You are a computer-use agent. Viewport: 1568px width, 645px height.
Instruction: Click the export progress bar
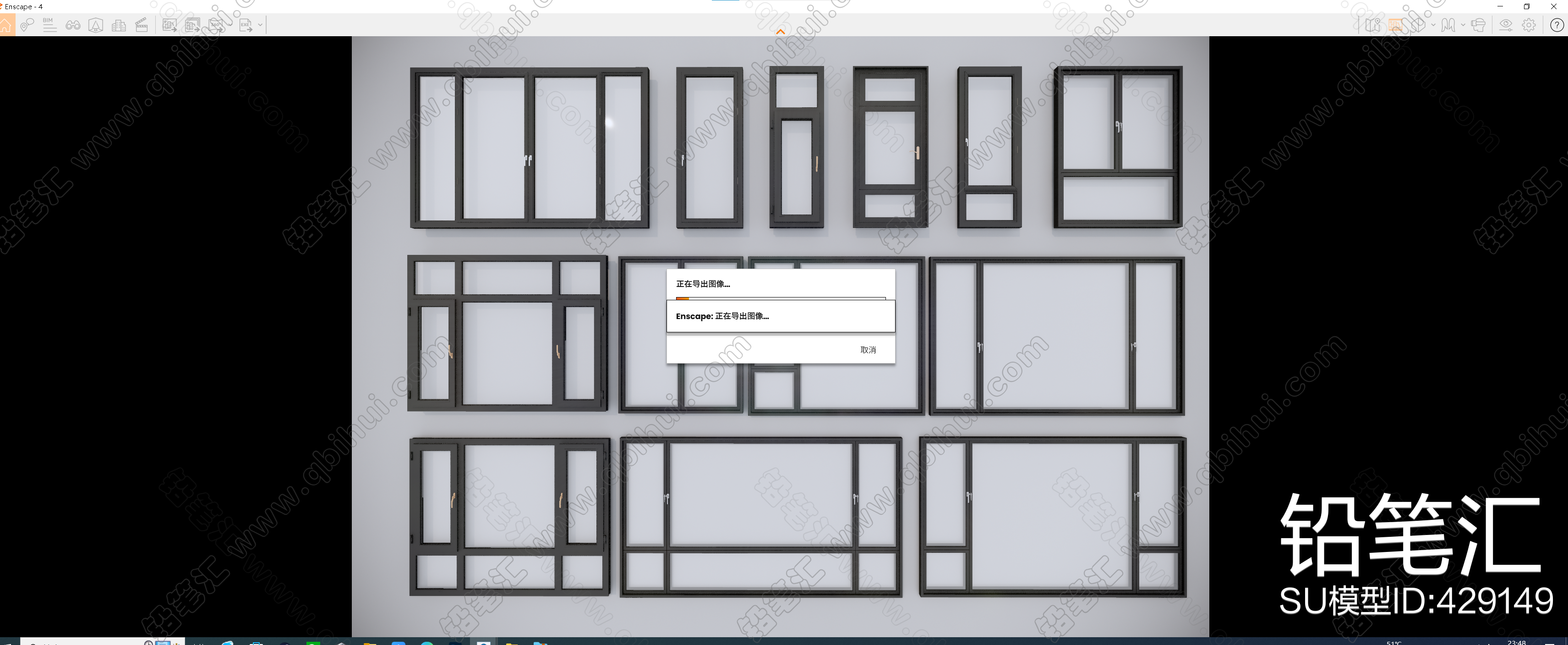click(x=781, y=298)
